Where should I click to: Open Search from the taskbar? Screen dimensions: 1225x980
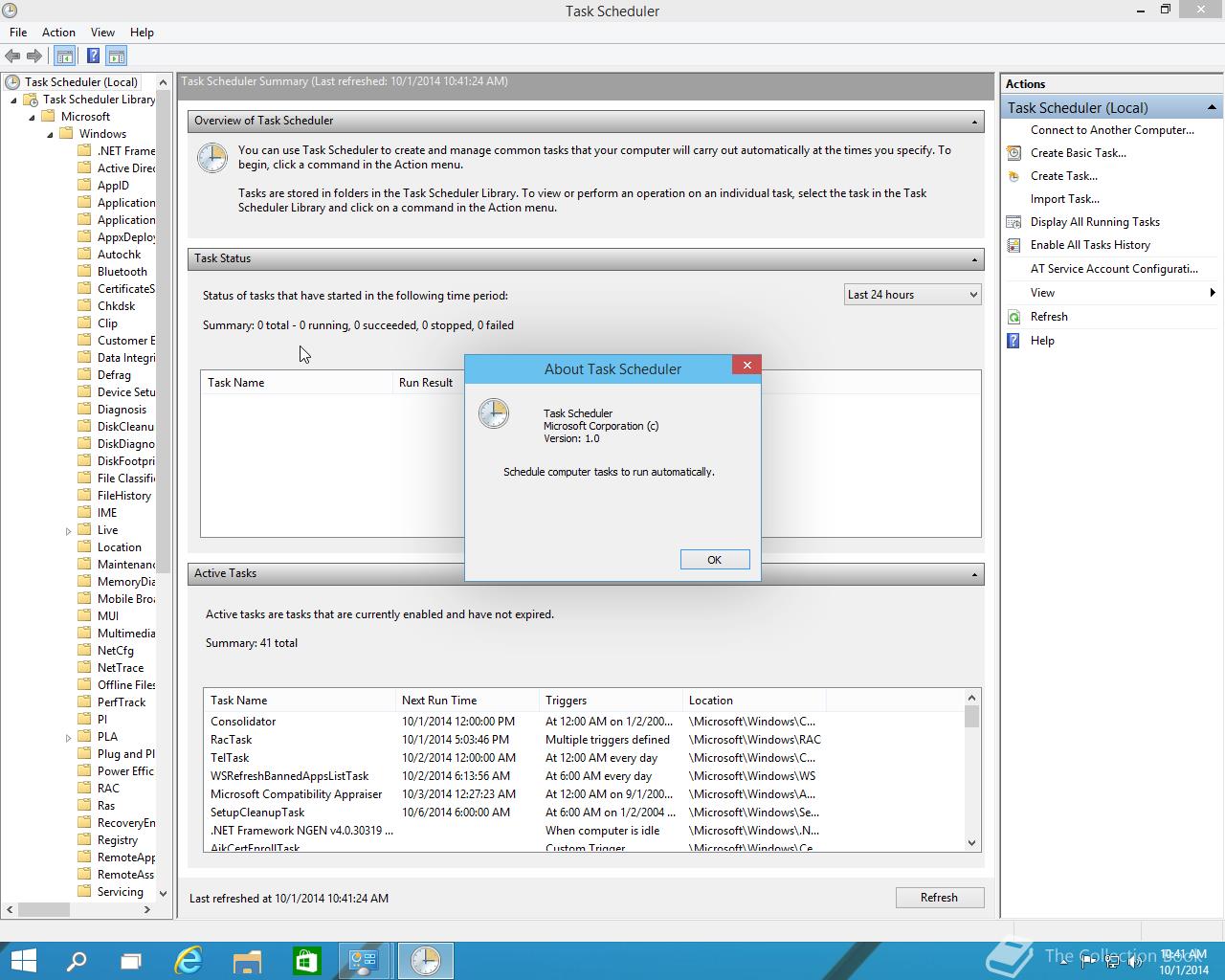click(76, 961)
